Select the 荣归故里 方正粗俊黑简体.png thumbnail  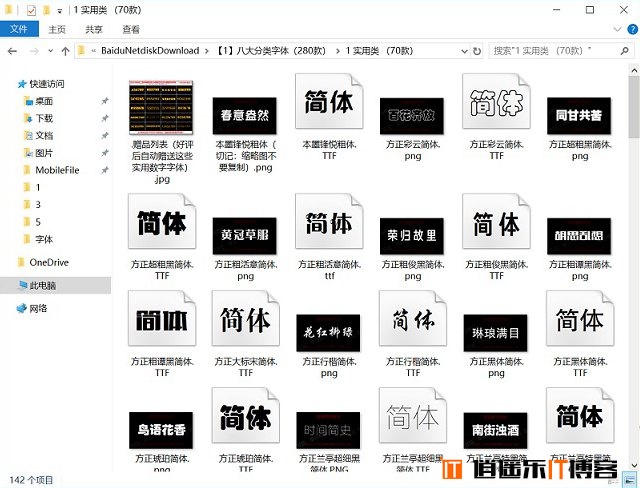pyautogui.click(x=412, y=236)
